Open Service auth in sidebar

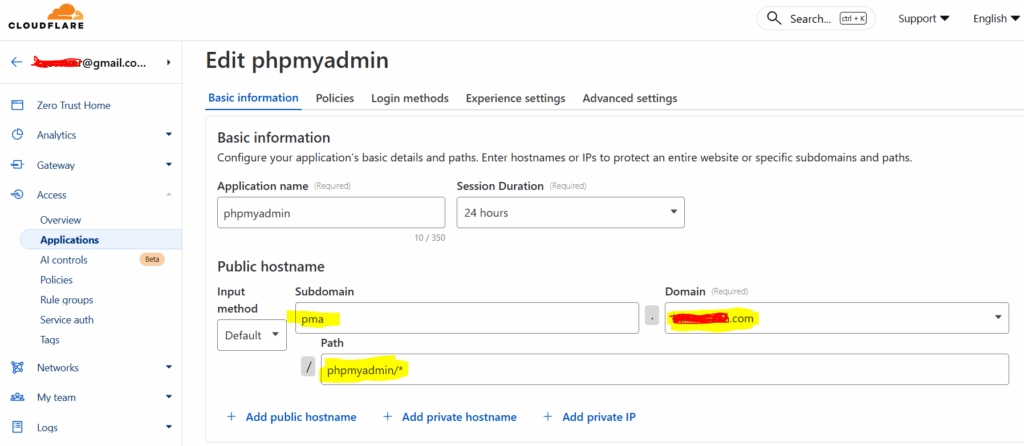click(x=67, y=320)
